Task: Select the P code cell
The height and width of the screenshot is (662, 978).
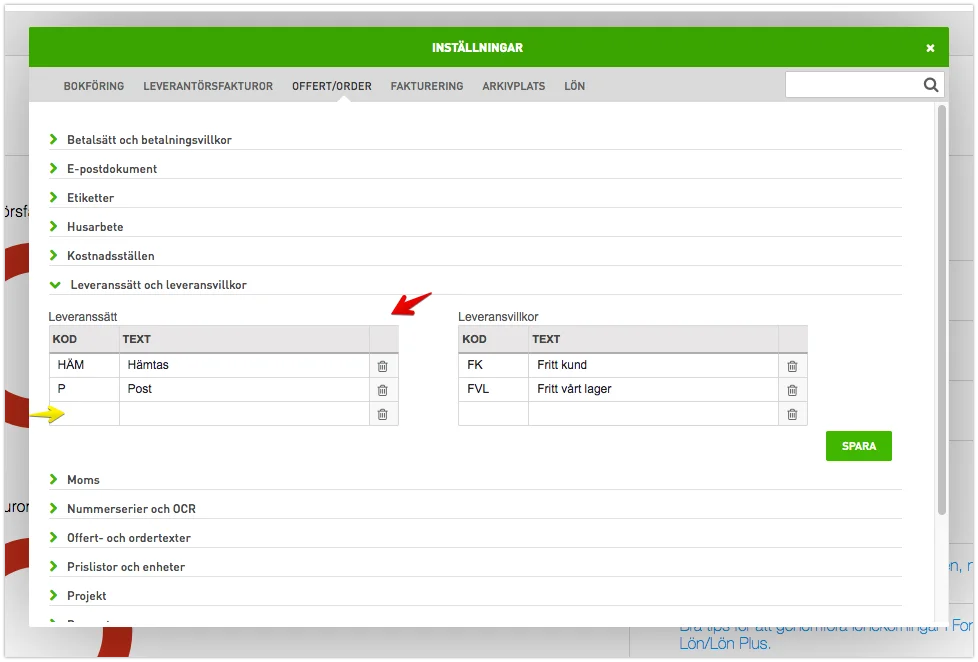Action: click(84, 389)
